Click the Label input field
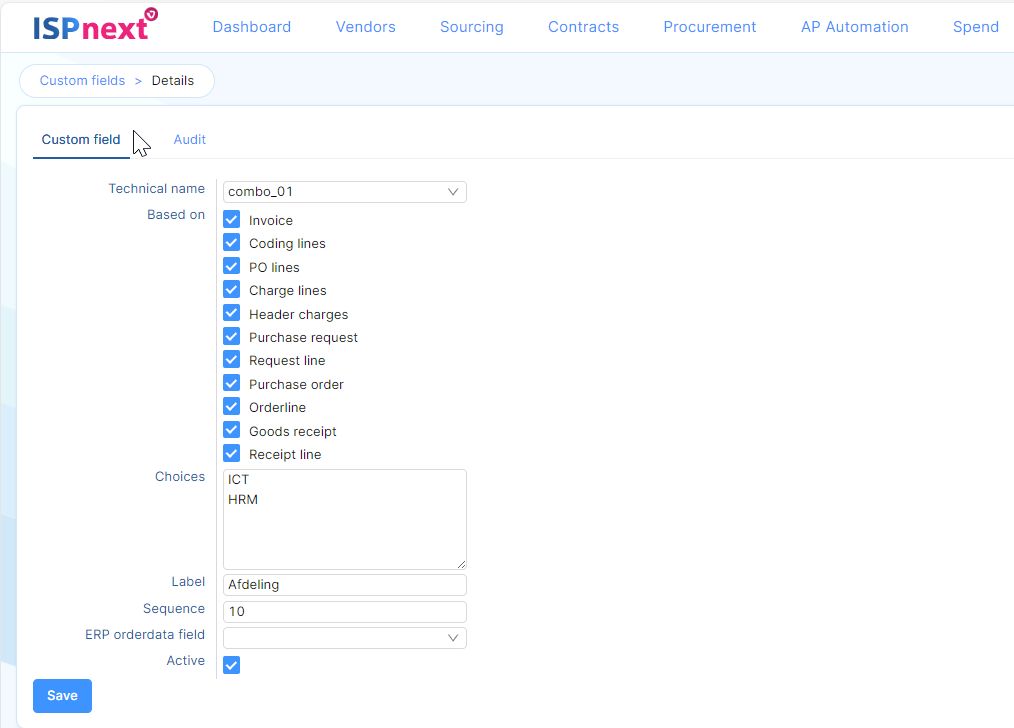The width and height of the screenshot is (1014, 728). [344, 585]
